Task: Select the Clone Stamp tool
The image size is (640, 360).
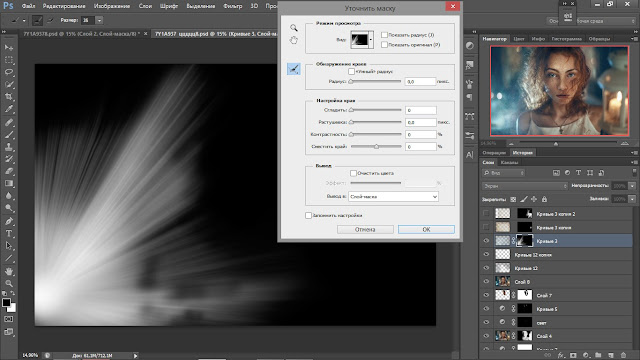Action: (x=9, y=147)
